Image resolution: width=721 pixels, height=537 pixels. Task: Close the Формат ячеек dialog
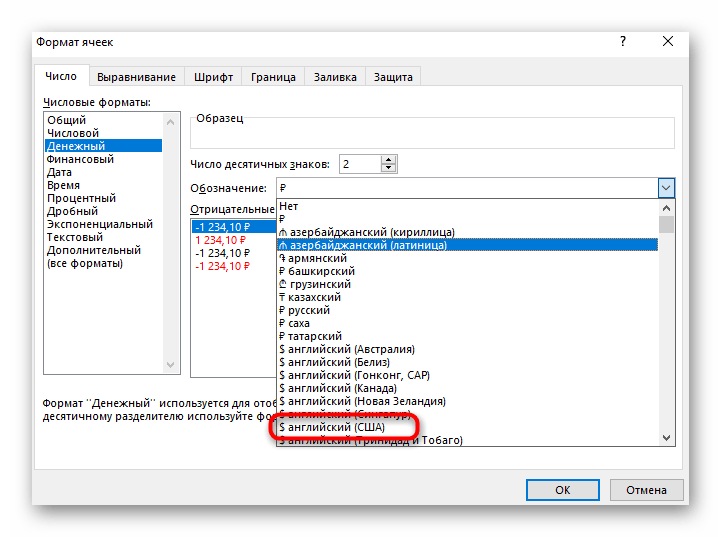click(668, 41)
